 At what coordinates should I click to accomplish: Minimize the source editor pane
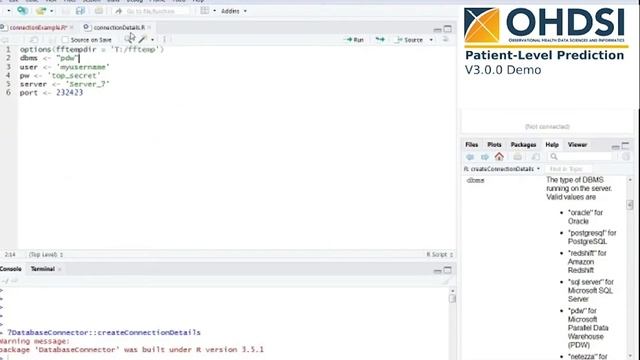(x=437, y=29)
